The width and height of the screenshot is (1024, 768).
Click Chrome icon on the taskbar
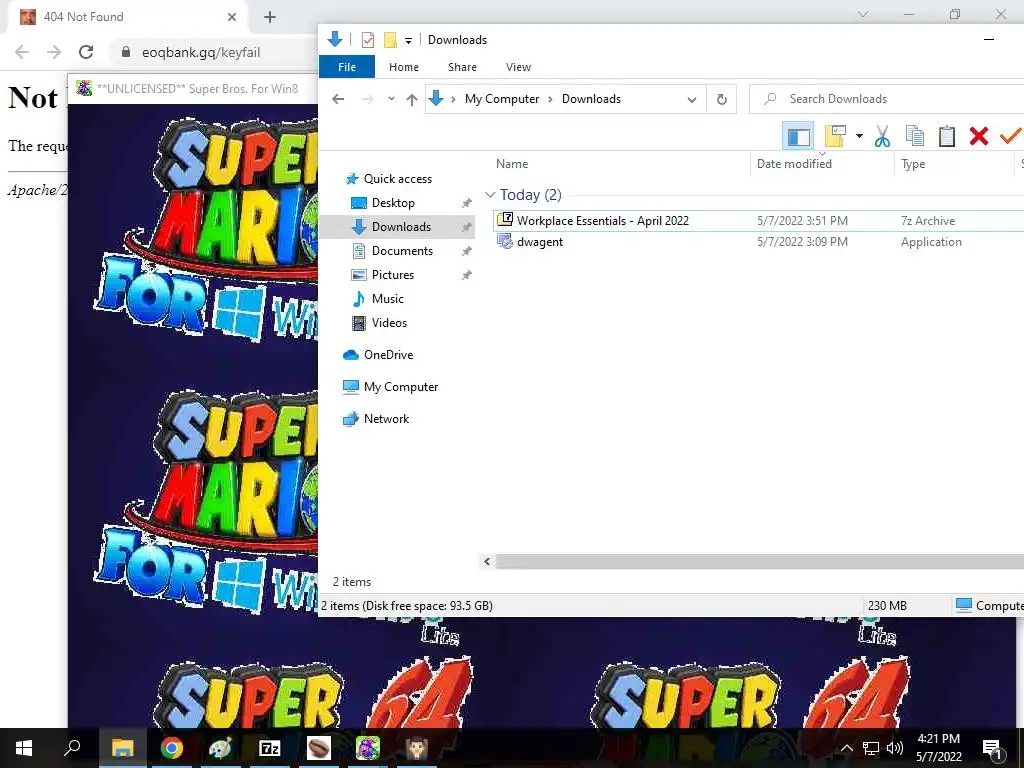[172, 748]
